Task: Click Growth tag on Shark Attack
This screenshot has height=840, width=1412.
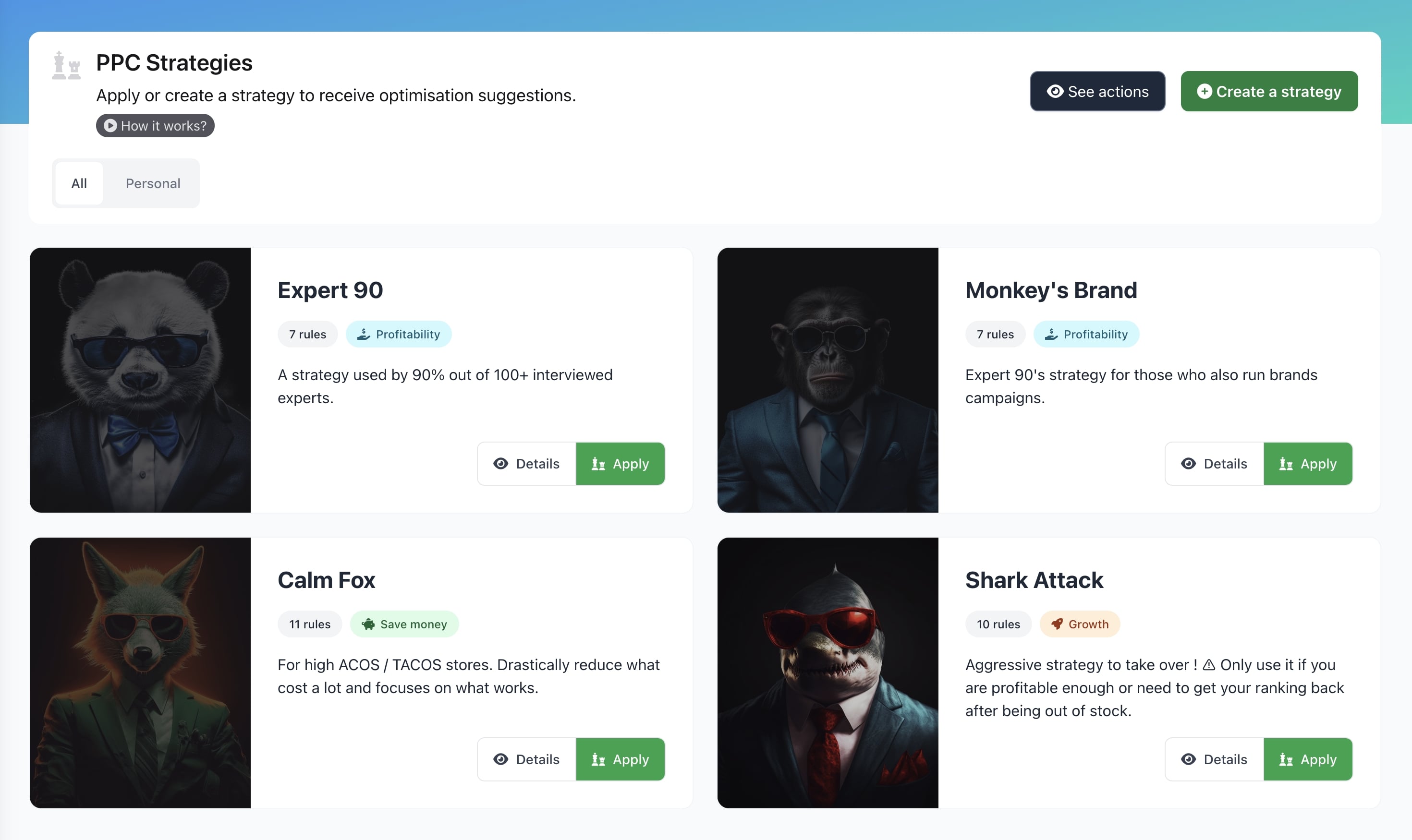Action: click(x=1080, y=624)
